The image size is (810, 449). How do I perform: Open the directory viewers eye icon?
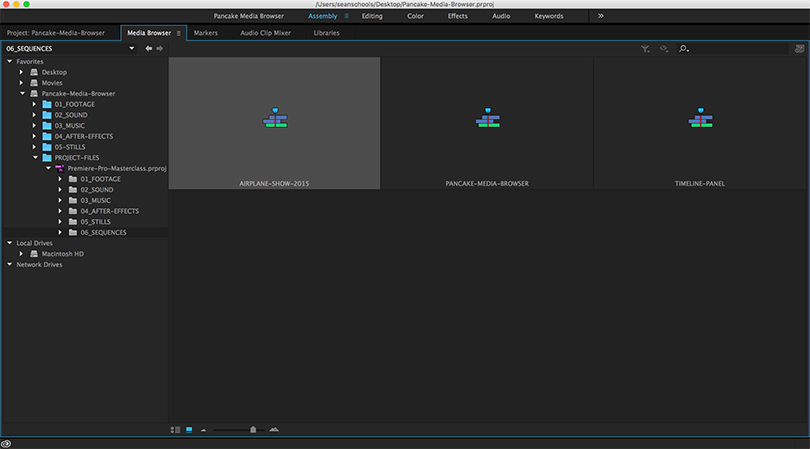point(664,49)
